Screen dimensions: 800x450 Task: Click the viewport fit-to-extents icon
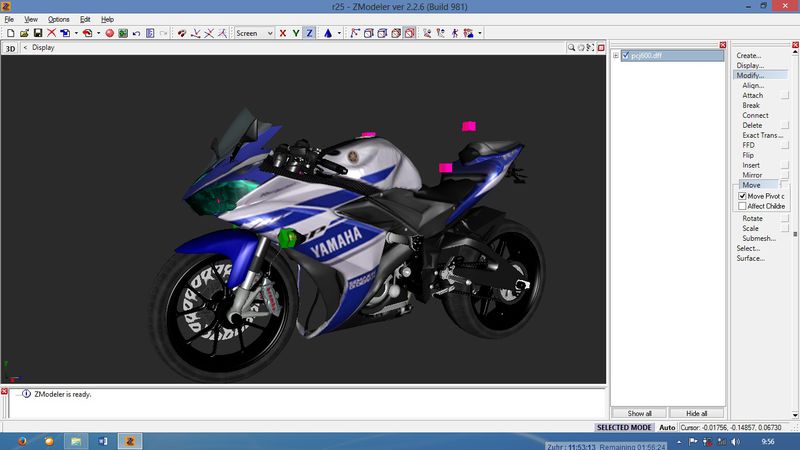(x=590, y=47)
